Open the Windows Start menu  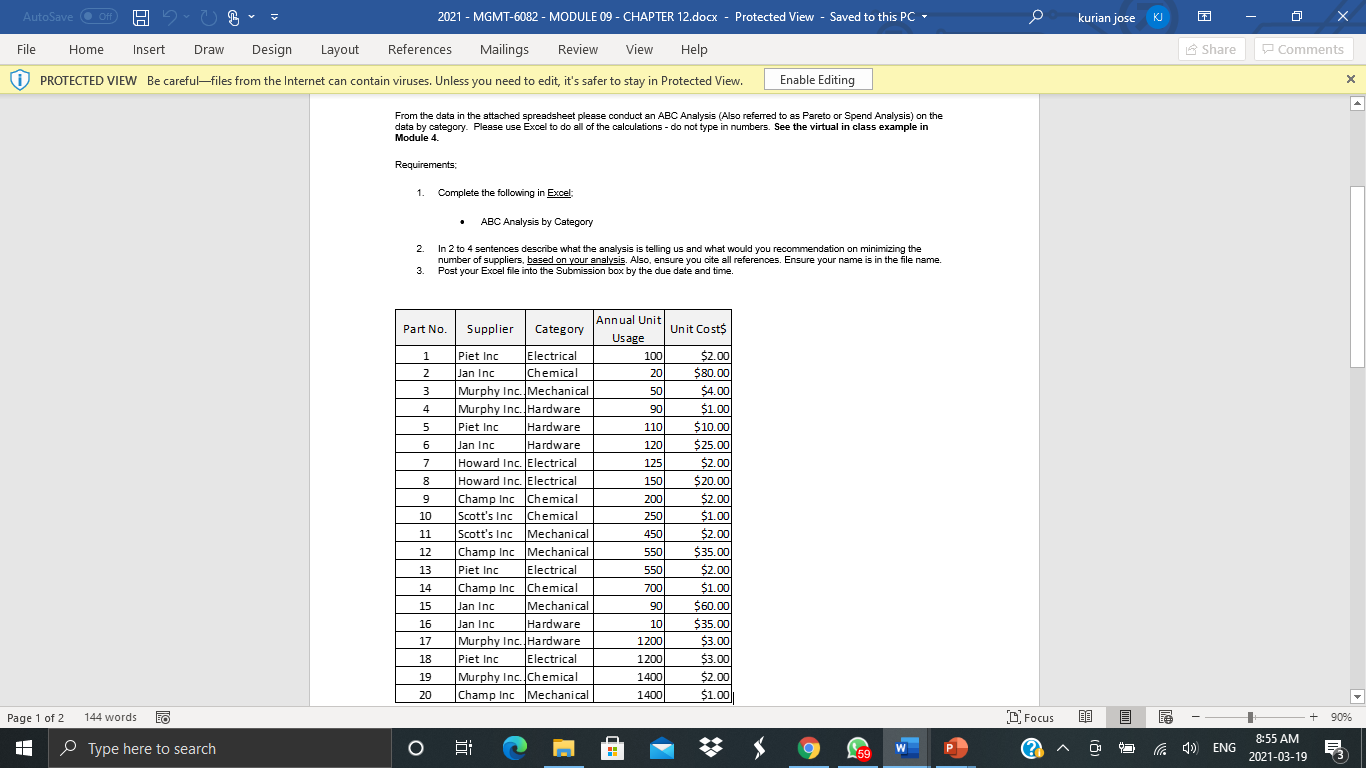[22, 748]
